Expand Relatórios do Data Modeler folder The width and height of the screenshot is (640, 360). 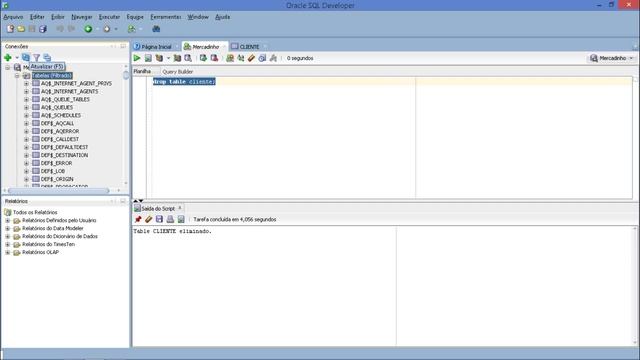[8, 229]
